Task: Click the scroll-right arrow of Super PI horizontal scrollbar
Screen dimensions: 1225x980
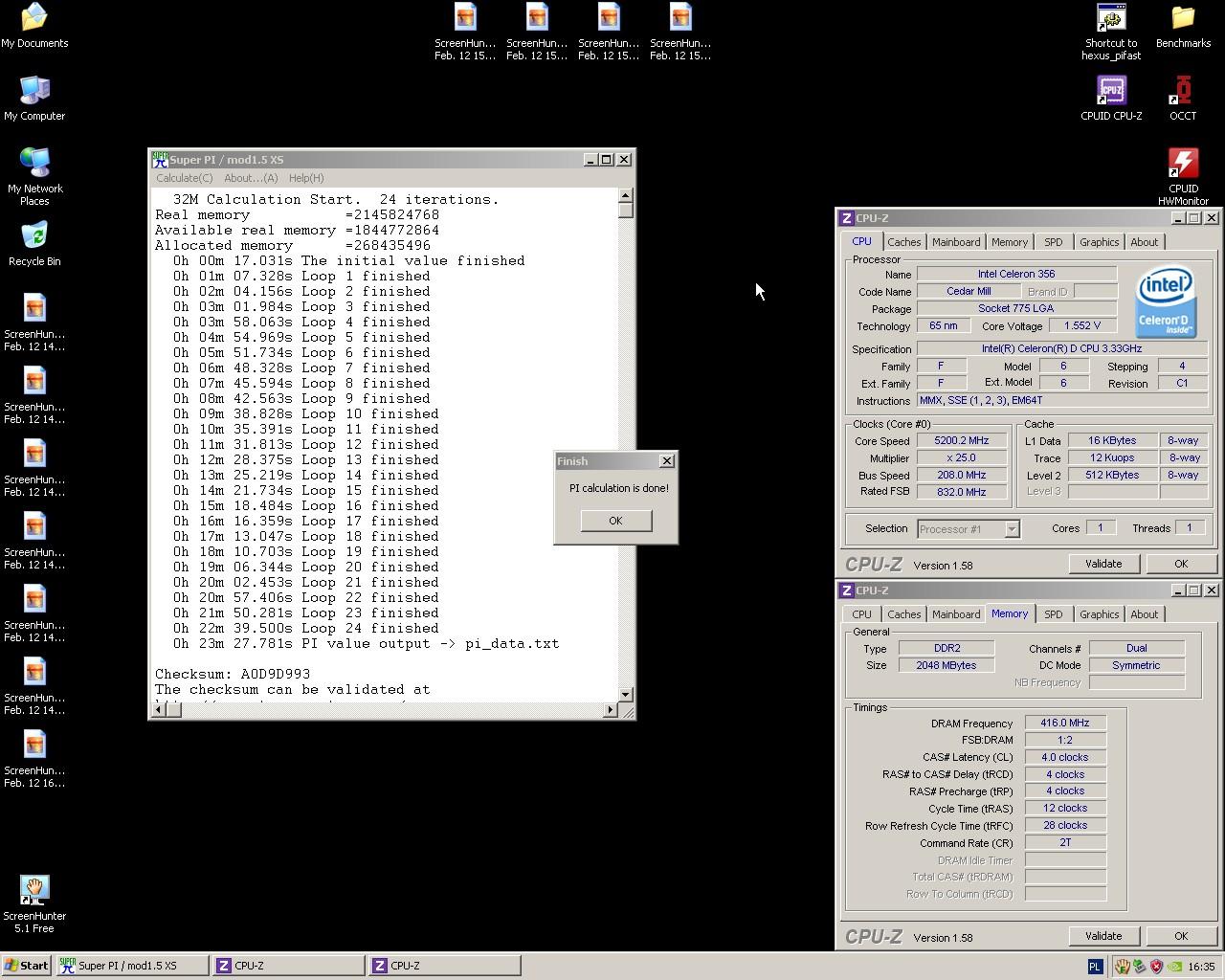Action: pyautogui.click(x=611, y=710)
